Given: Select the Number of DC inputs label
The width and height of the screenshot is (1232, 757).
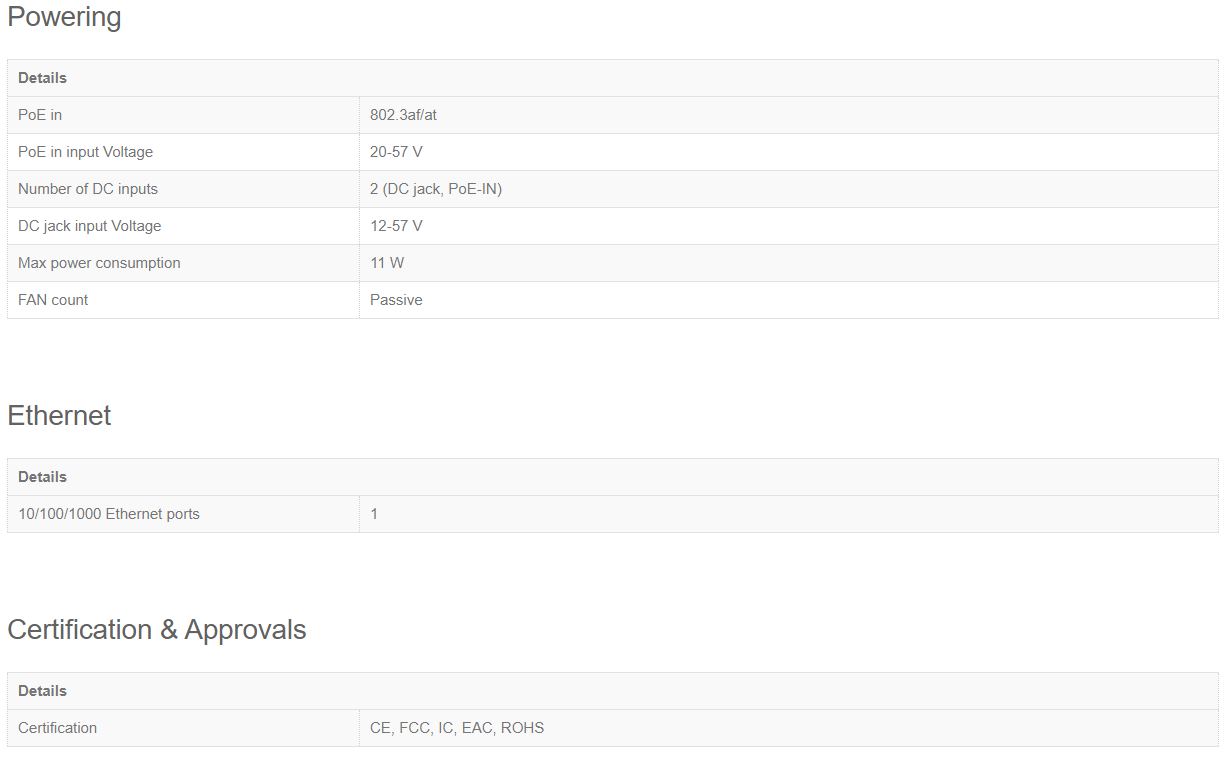Looking at the screenshot, I should (88, 189).
